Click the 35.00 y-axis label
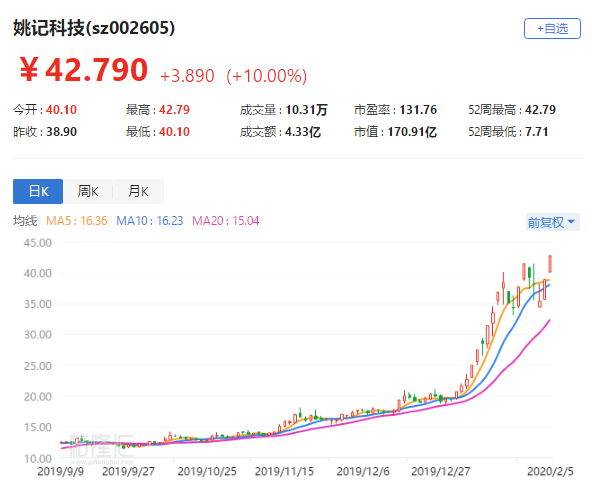The height and width of the screenshot is (481, 592). [38, 304]
